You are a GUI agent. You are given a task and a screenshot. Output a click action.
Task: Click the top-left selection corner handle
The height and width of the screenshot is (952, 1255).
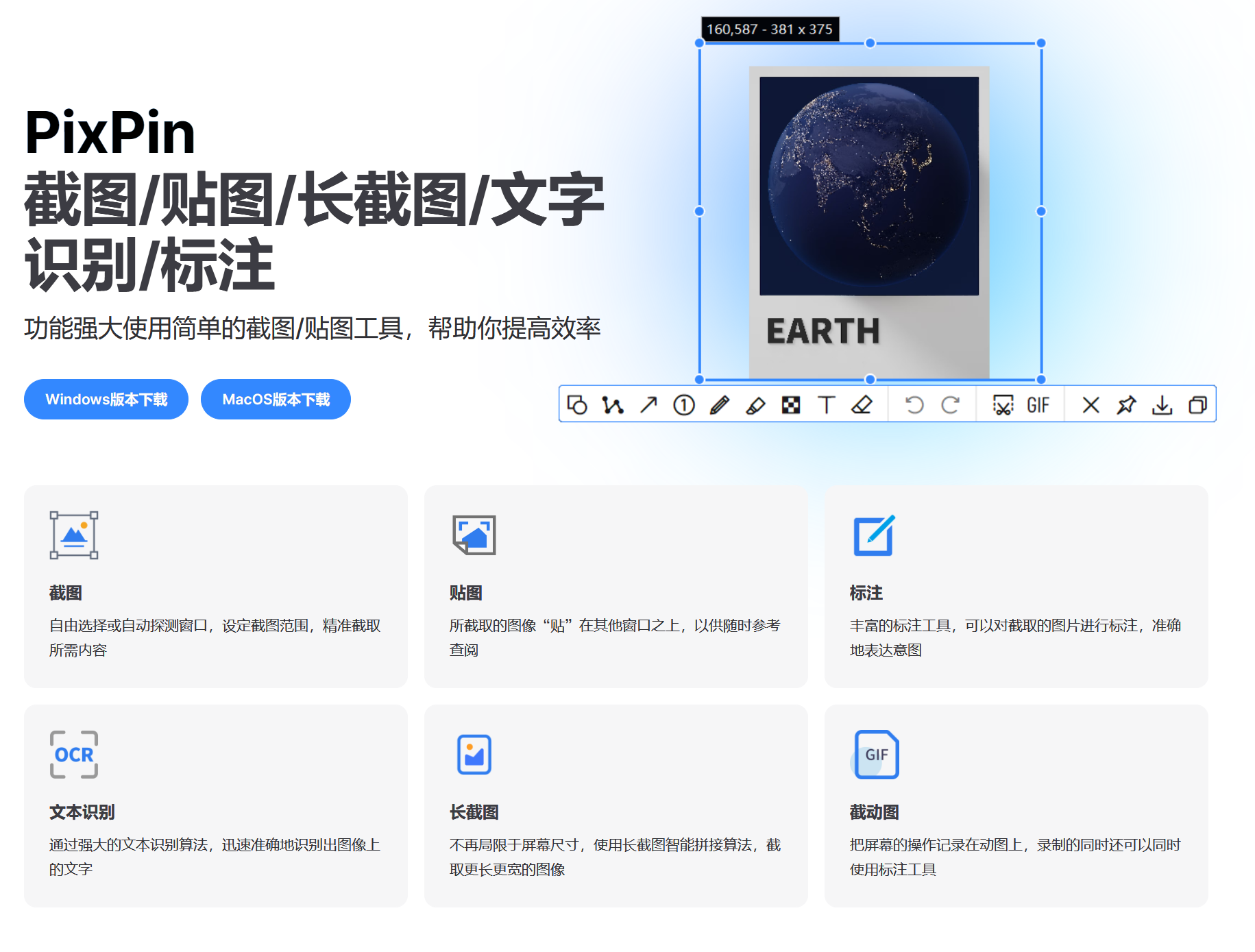[x=699, y=43]
